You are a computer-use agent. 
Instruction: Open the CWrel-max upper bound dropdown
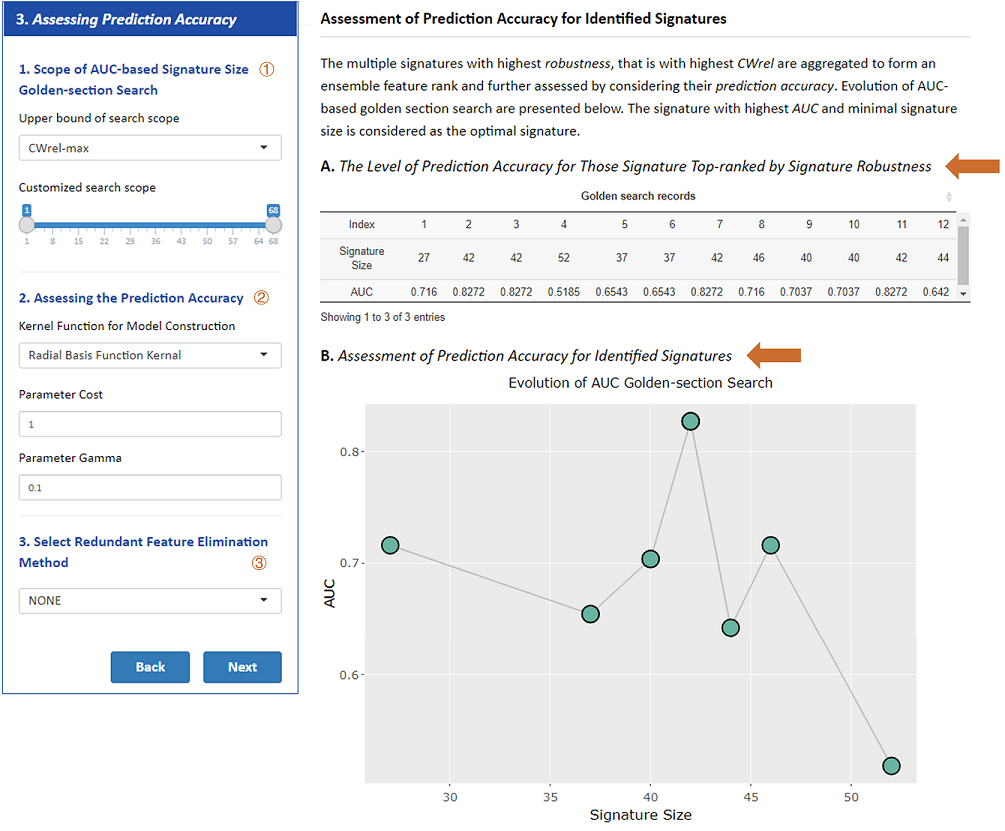tap(150, 148)
